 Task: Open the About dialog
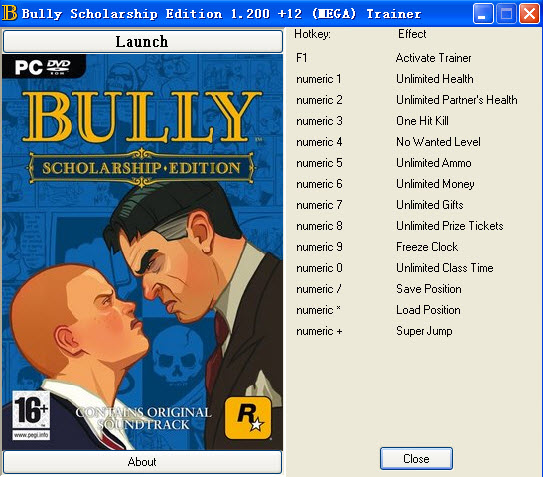coord(142,462)
